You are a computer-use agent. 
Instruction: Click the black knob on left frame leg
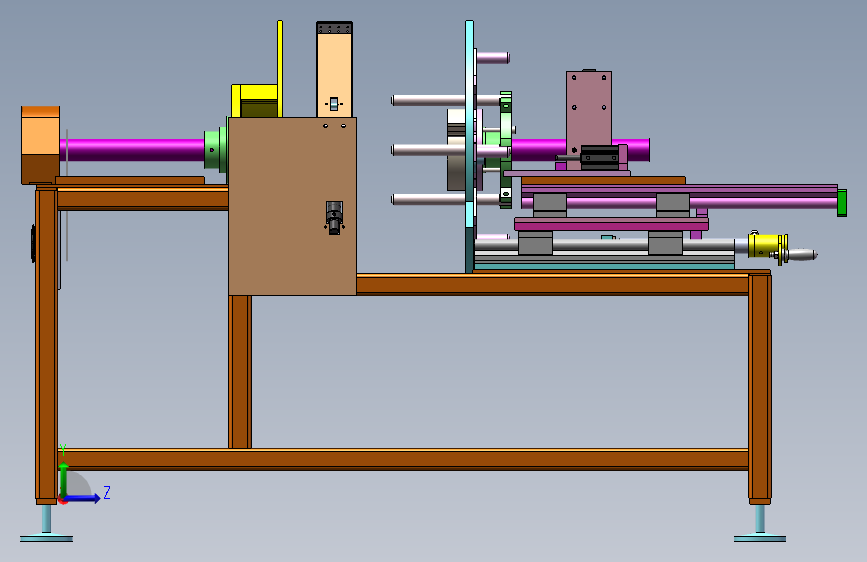(33, 243)
